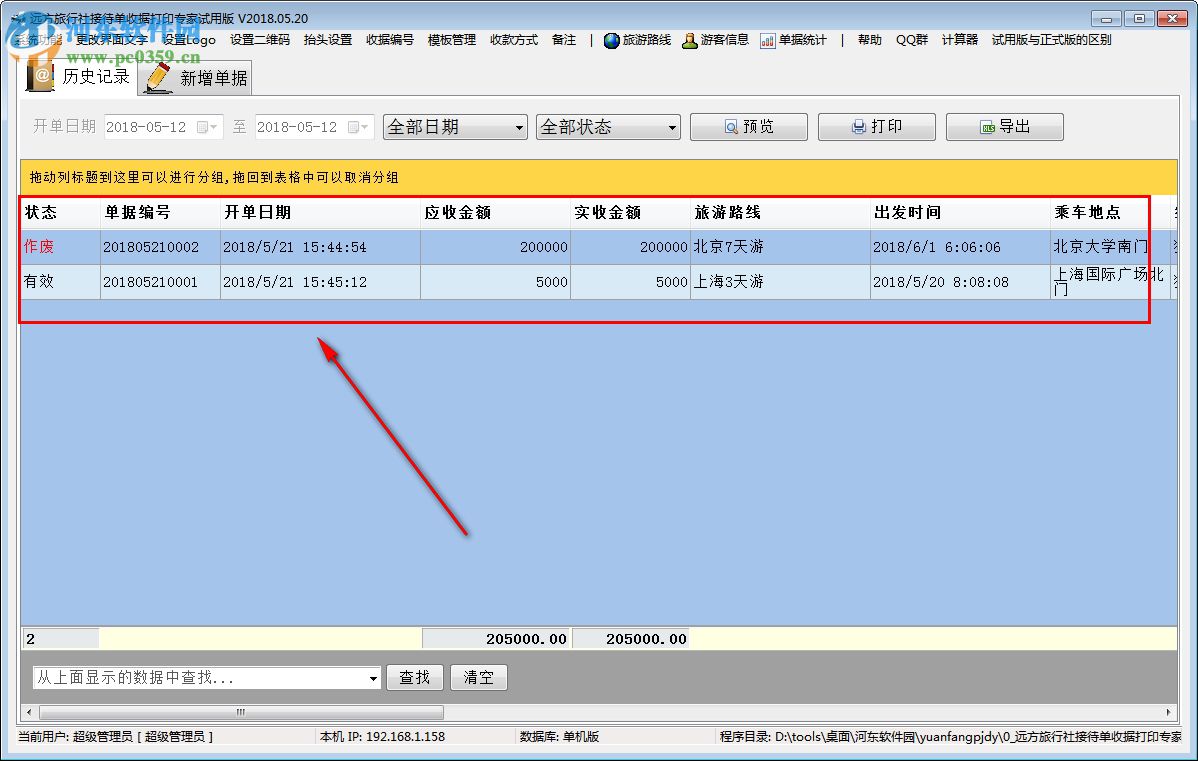Open 游客信息 with the person icon
This screenshot has width=1198, height=761.
click(691, 40)
